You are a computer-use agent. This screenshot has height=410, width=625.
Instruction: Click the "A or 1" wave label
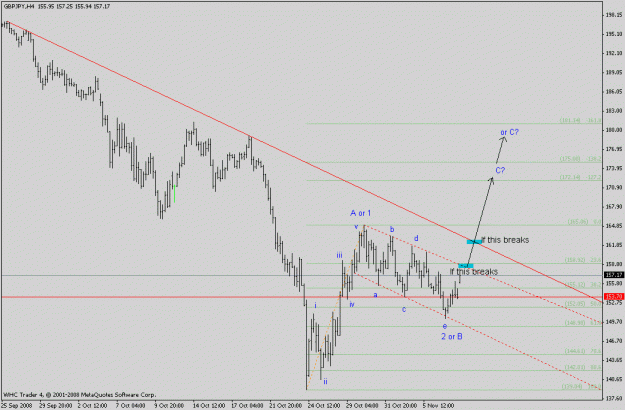coord(360,213)
